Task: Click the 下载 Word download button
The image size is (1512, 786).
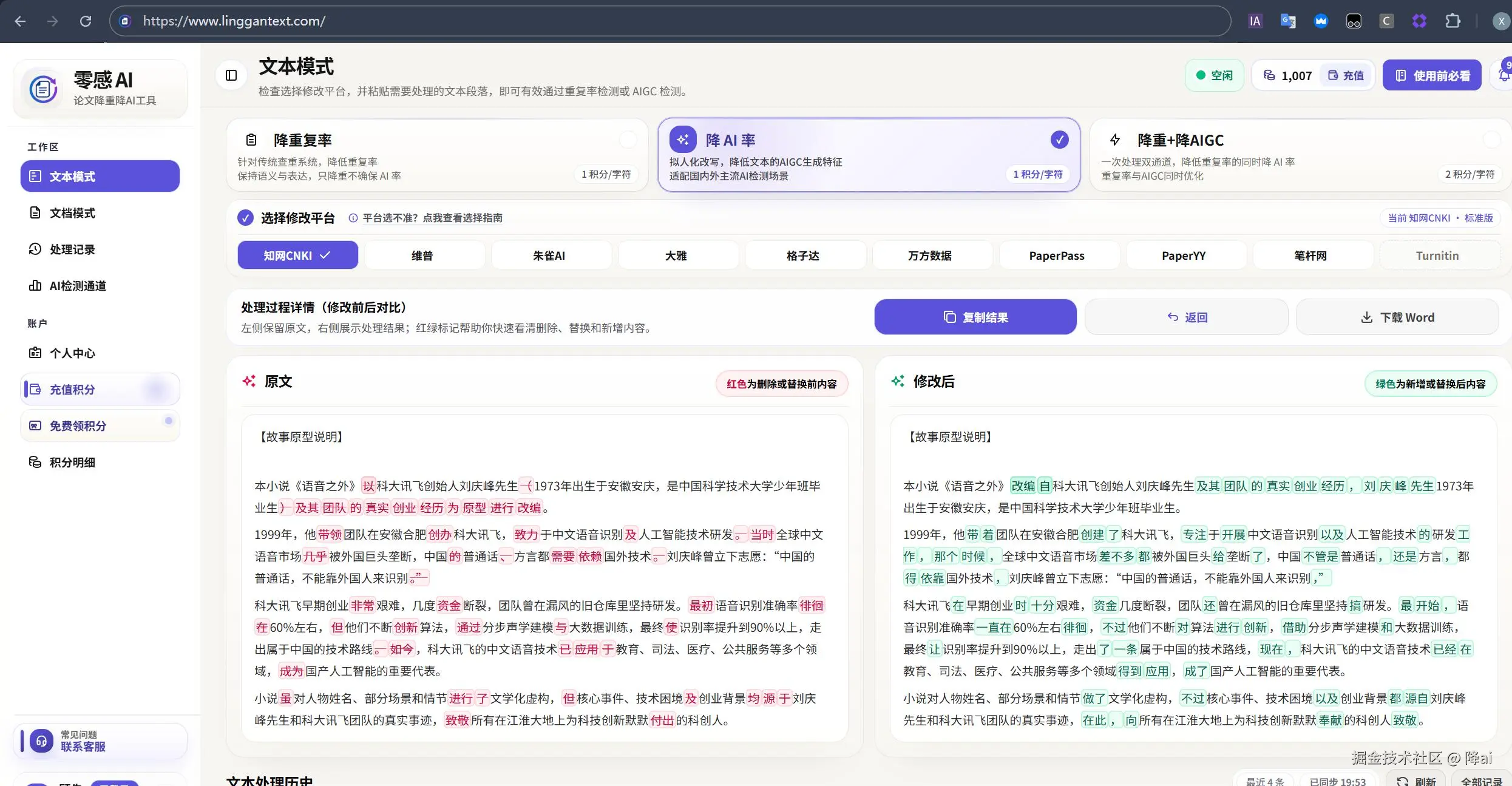Action: pos(1397,317)
